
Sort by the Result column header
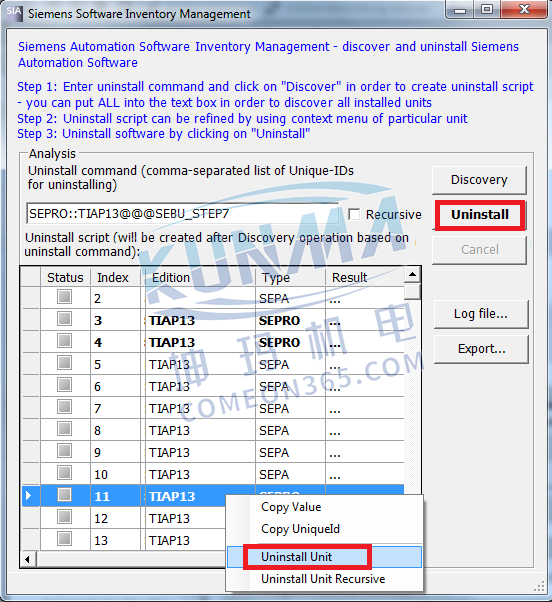[x=365, y=277]
